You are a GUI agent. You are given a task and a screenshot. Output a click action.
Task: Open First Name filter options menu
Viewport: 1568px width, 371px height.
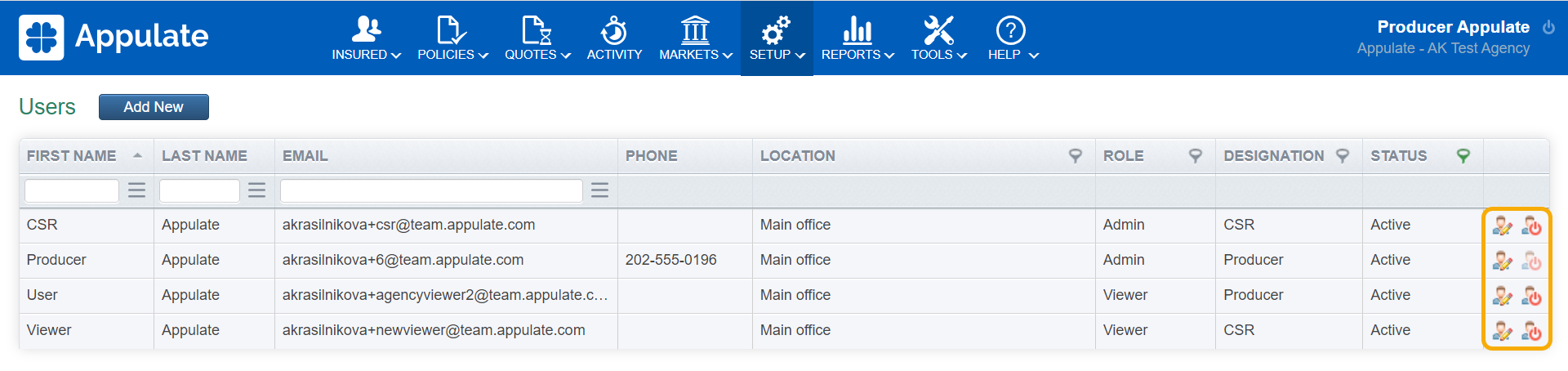[136, 190]
